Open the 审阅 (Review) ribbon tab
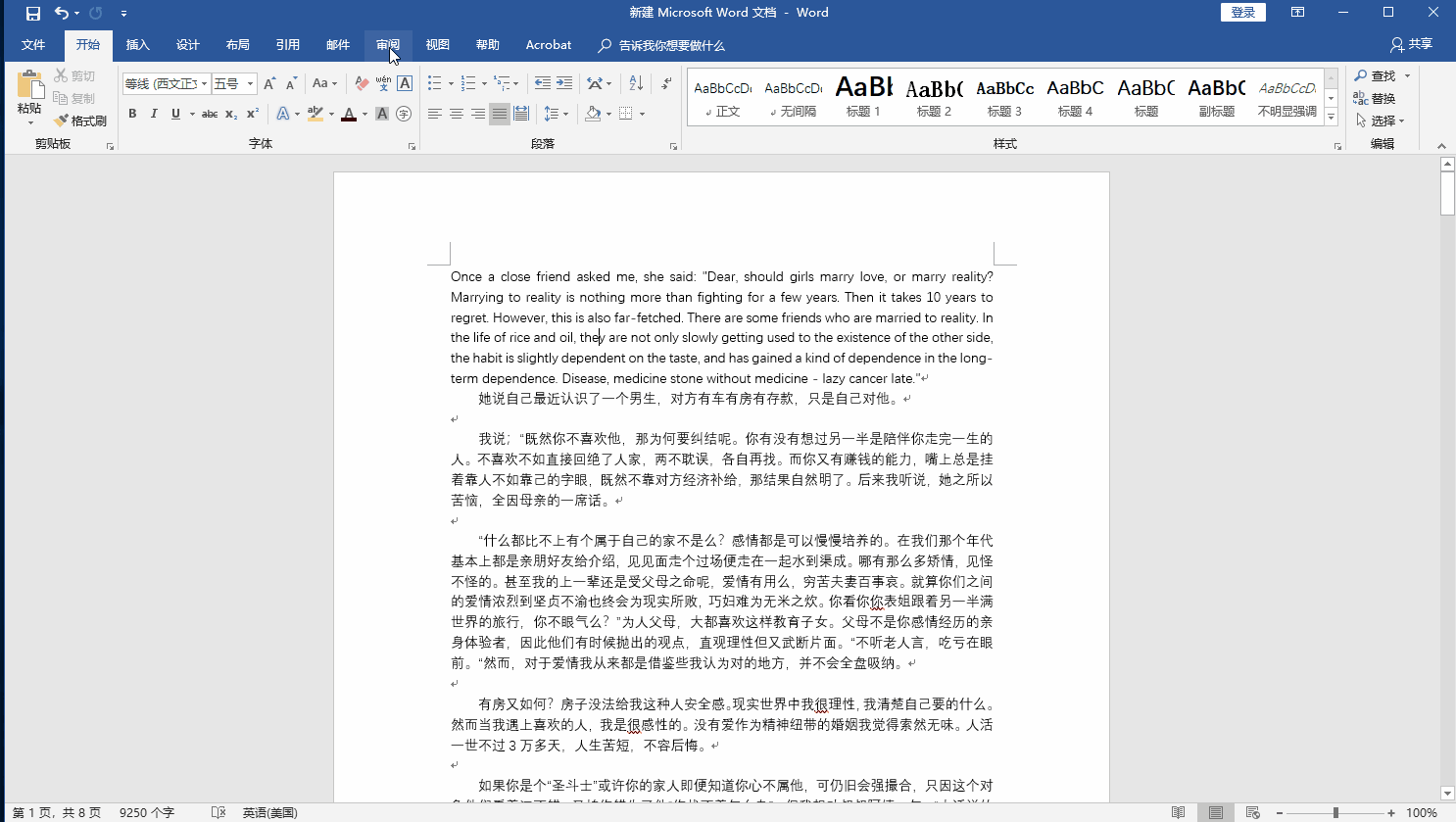Viewport: 1456px width, 822px height. [x=388, y=45]
